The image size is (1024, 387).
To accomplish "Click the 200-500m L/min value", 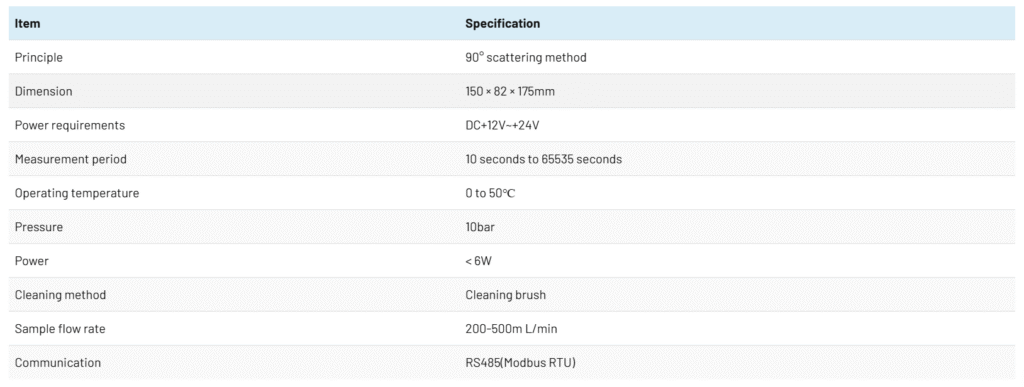I will click(511, 329).
